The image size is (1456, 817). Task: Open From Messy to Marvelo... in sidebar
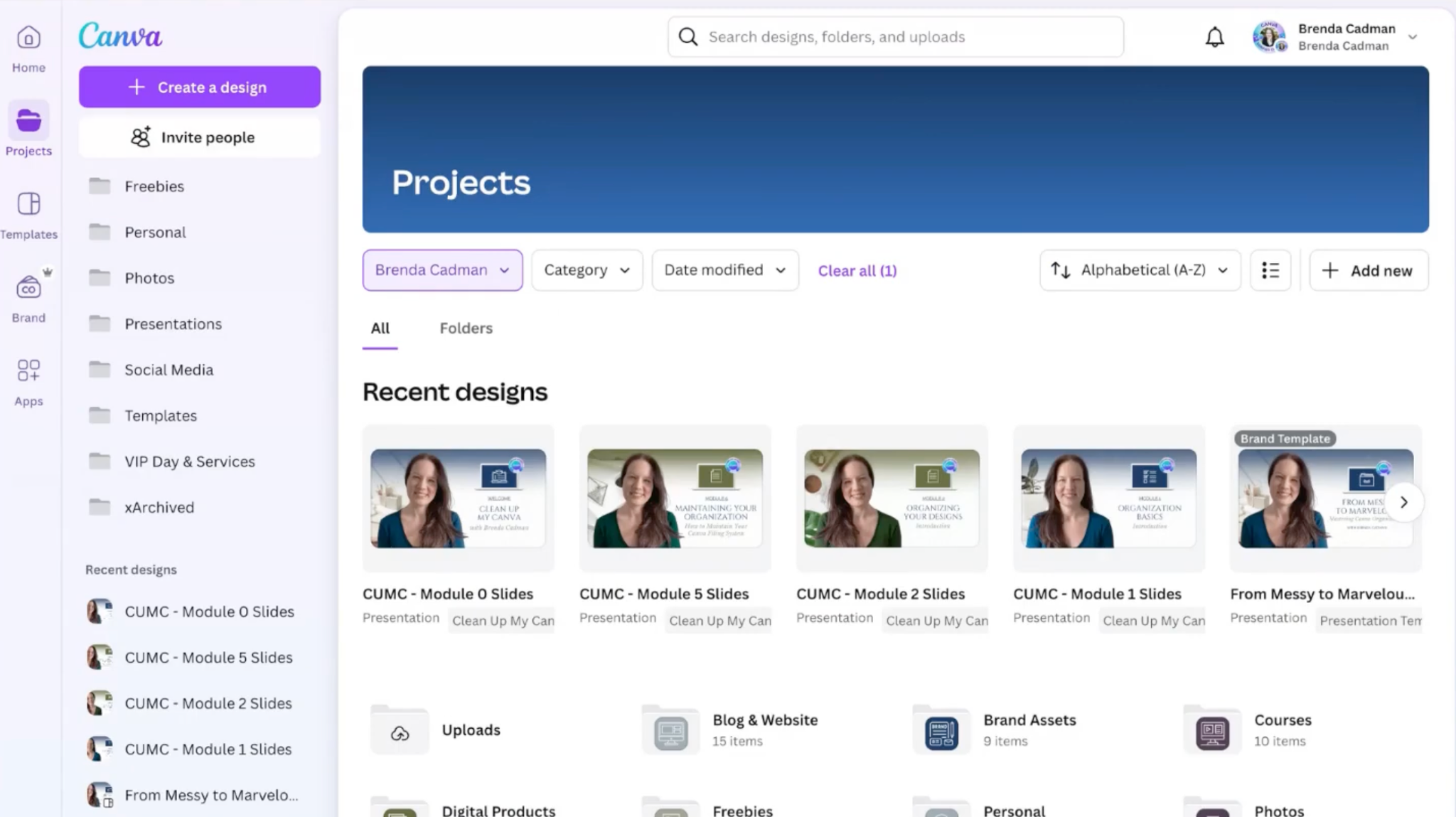click(199, 795)
